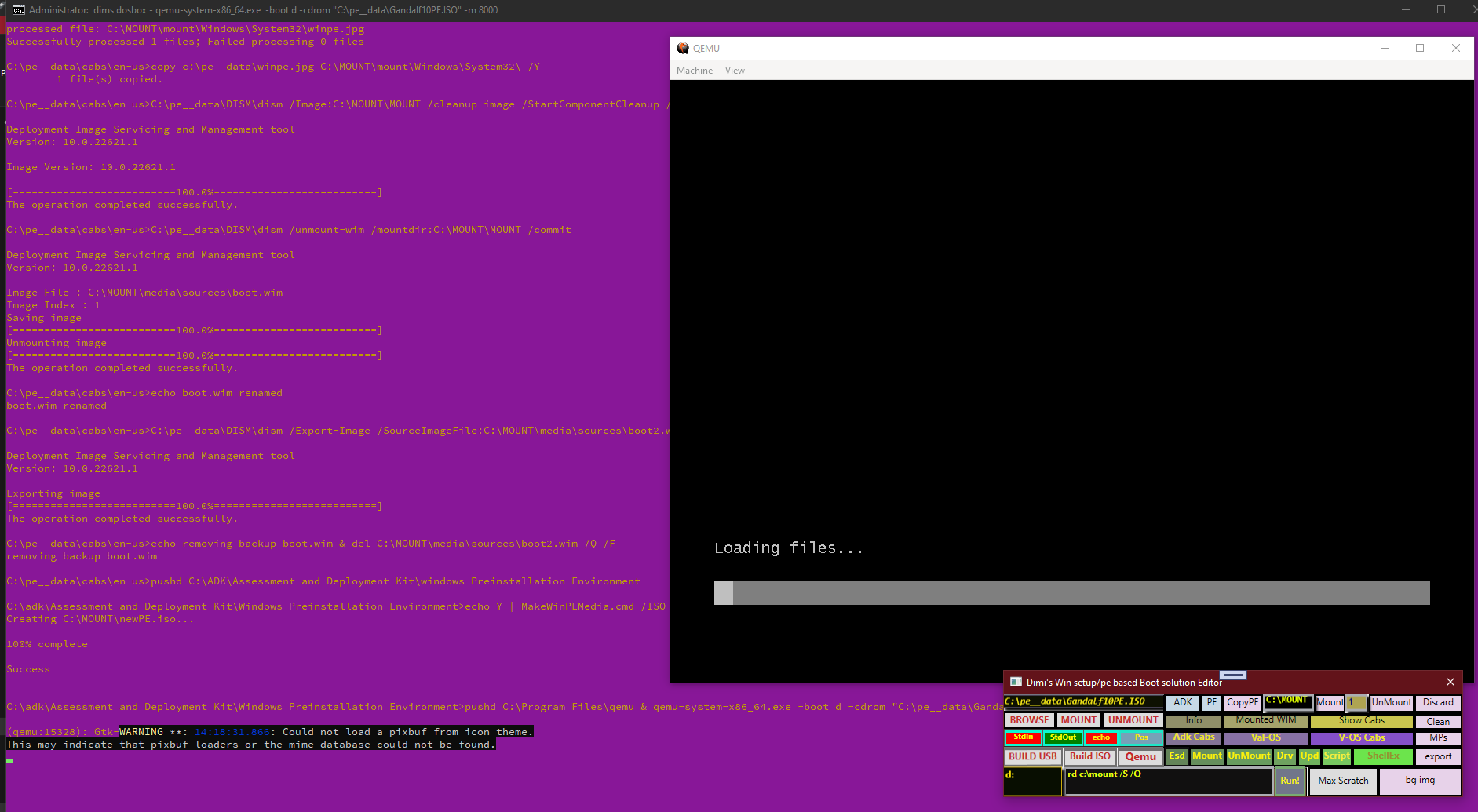The image size is (1478, 812).
Task: Expand the Show Cabs list
Action: (1362, 720)
